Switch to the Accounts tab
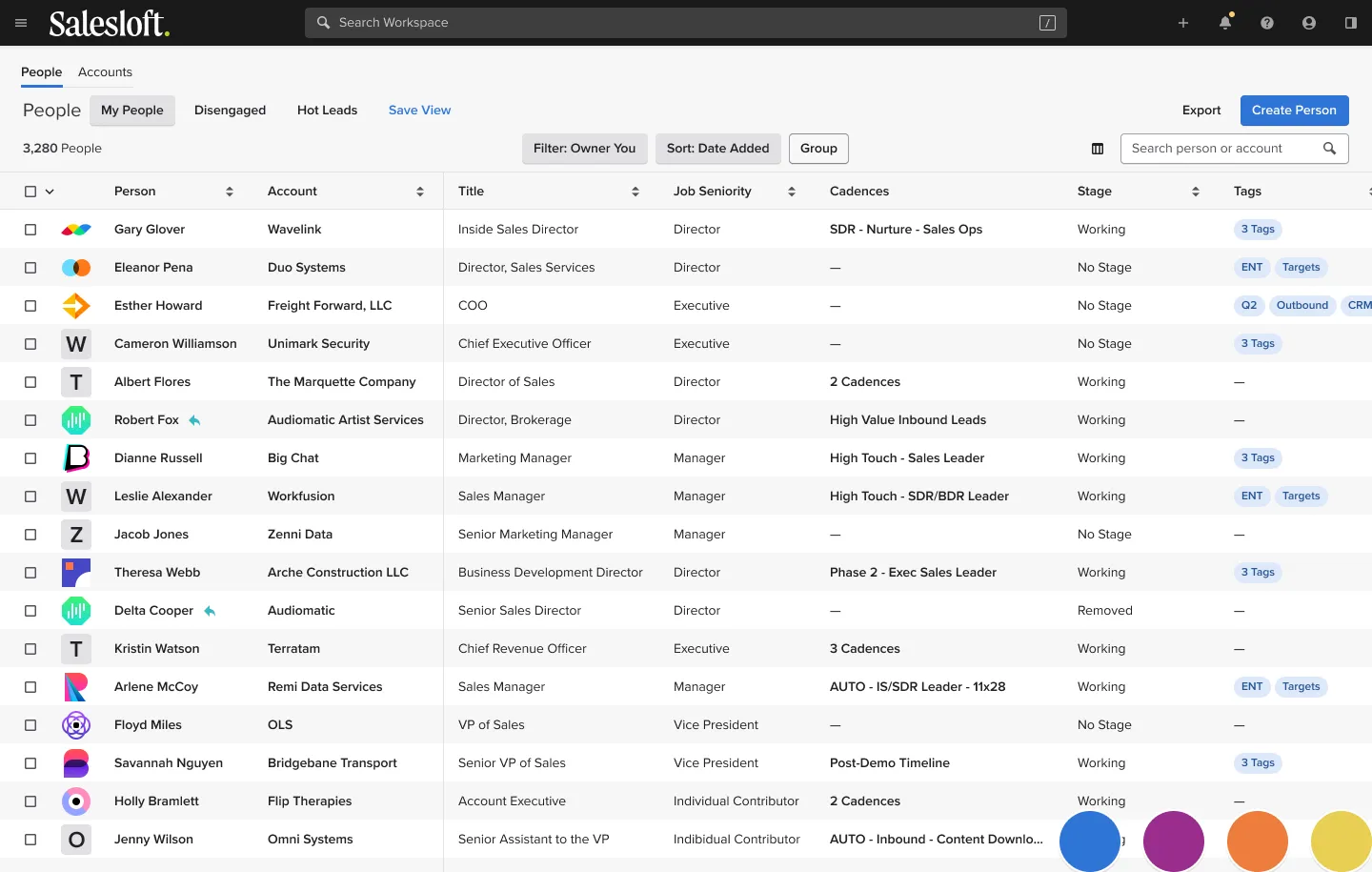The width and height of the screenshot is (1372, 872). pyautogui.click(x=105, y=72)
